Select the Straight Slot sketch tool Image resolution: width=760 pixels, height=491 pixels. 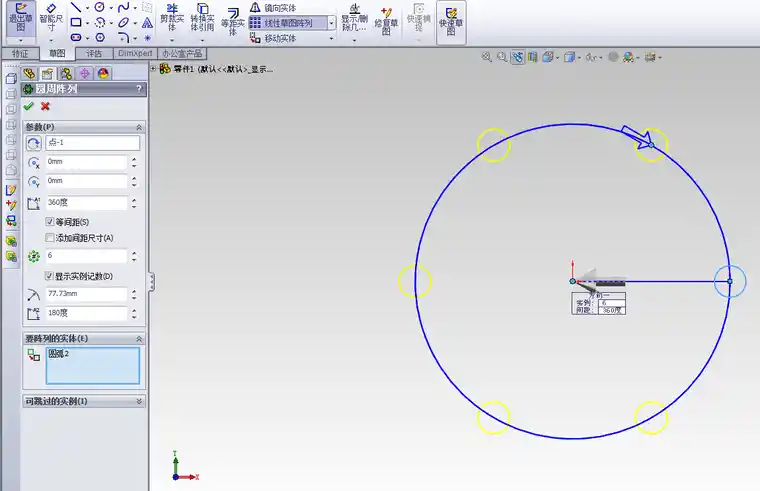tap(76, 37)
